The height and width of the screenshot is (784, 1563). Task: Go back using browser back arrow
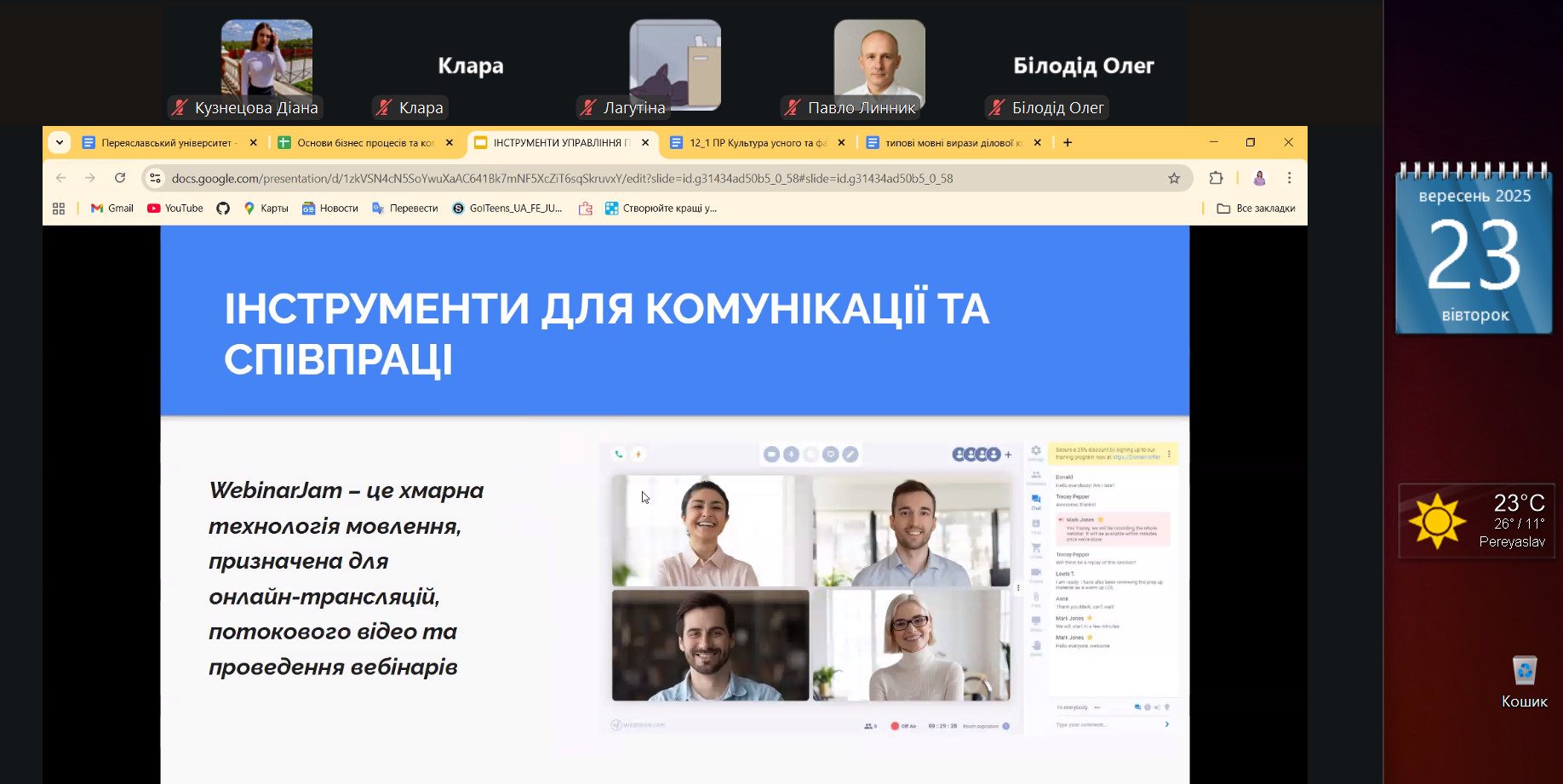(60, 178)
